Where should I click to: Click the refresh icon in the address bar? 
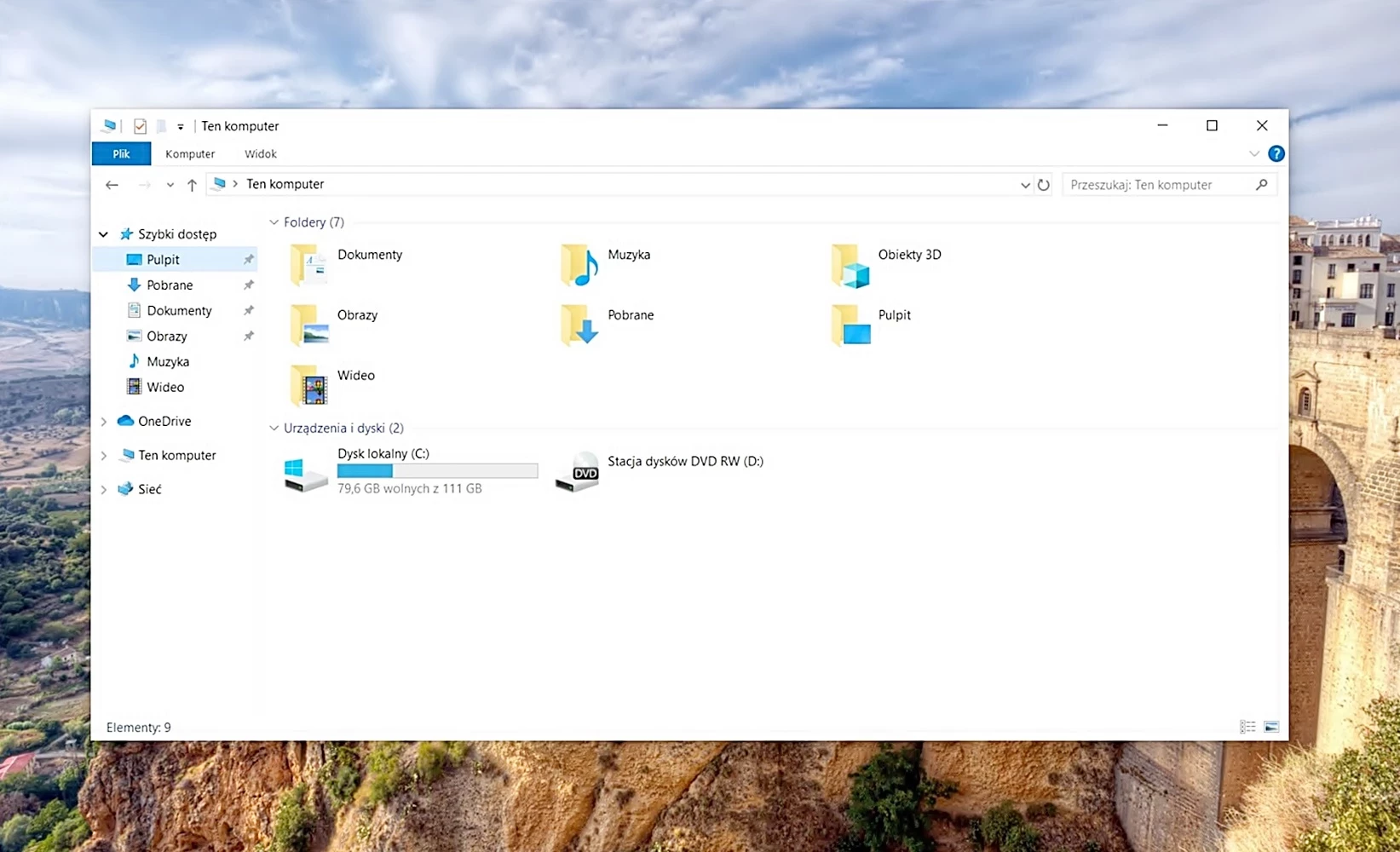click(x=1043, y=185)
